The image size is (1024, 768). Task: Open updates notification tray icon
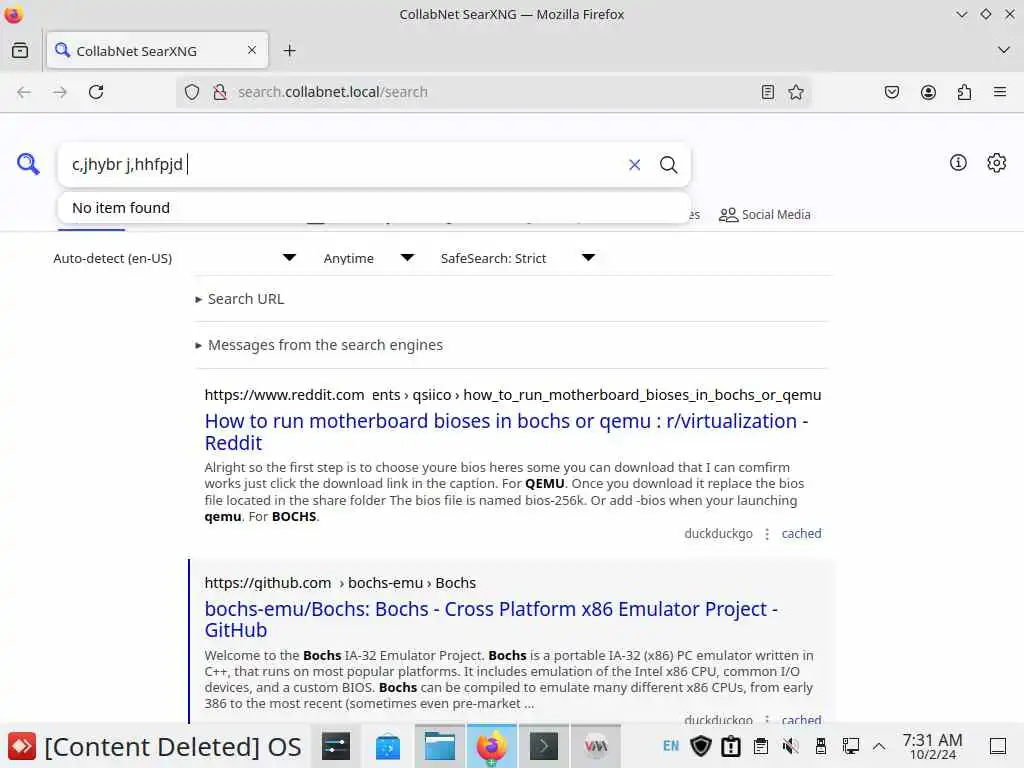click(731, 746)
